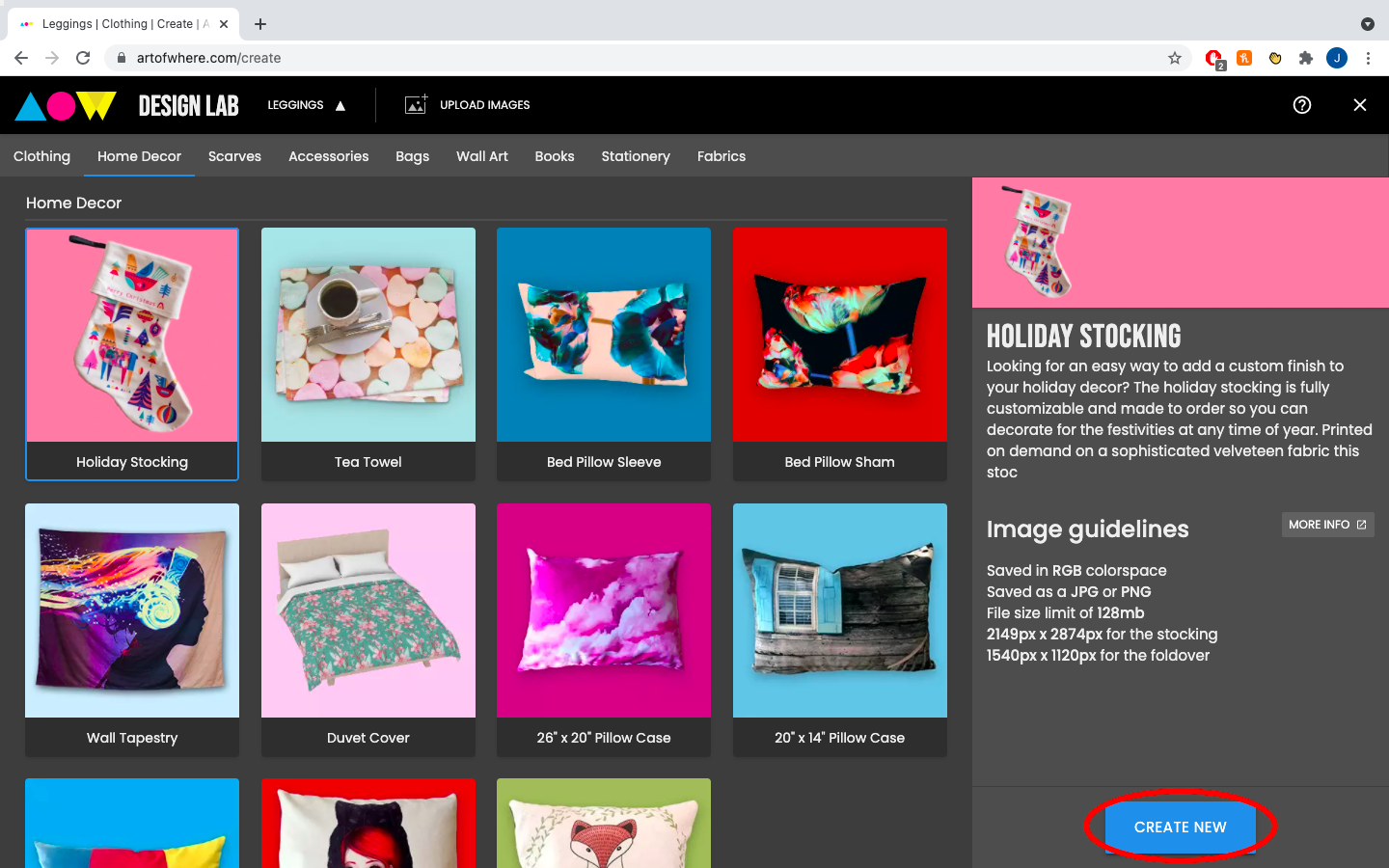Close the Leggings browser tab
This screenshot has width=1389, height=868.
pyautogui.click(x=224, y=24)
